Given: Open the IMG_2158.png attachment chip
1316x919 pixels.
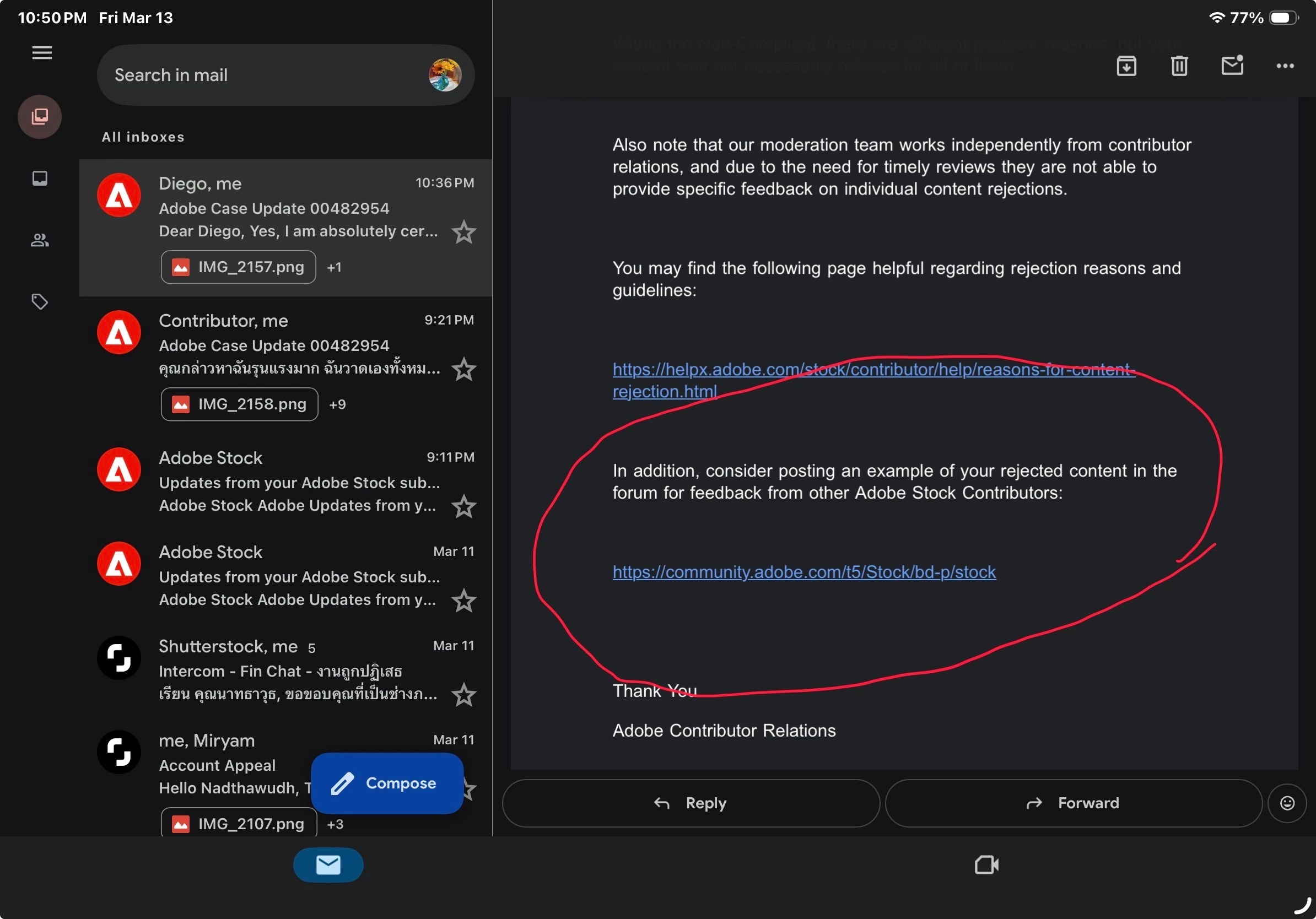Looking at the screenshot, I should [x=239, y=404].
